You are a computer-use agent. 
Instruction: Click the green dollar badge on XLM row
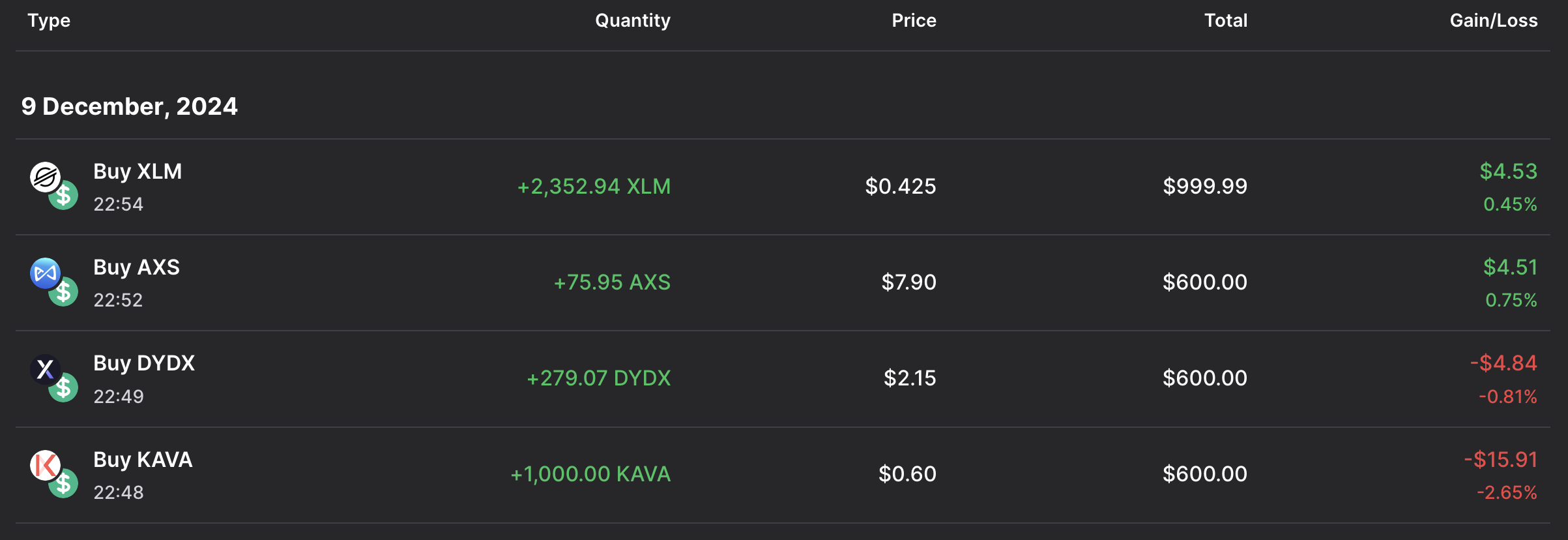(x=64, y=196)
